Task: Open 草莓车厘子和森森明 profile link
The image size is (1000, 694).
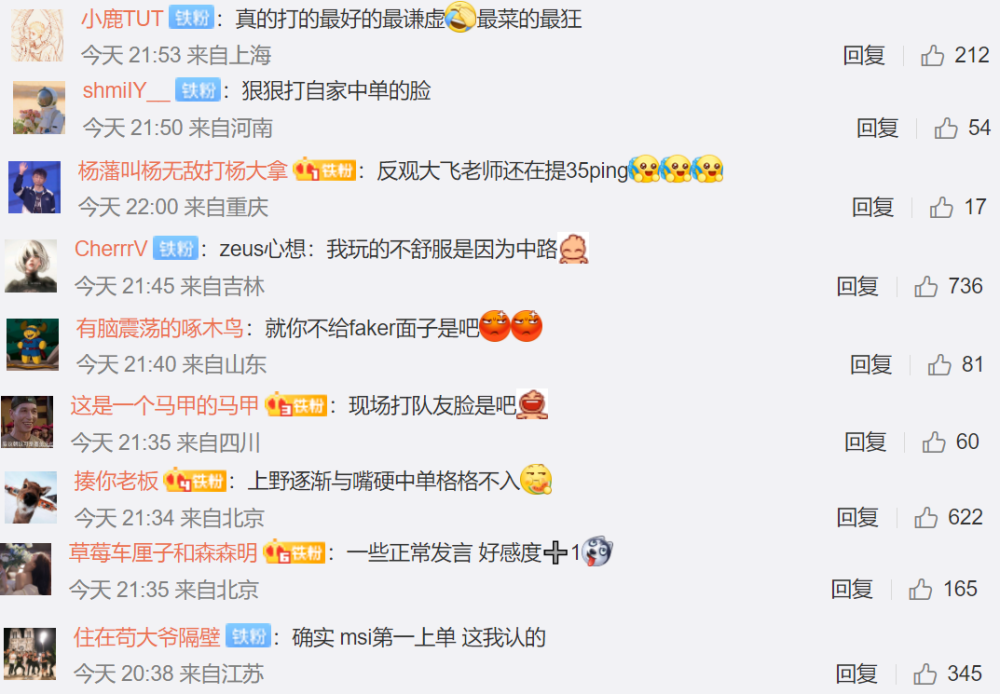Action: [x=163, y=552]
